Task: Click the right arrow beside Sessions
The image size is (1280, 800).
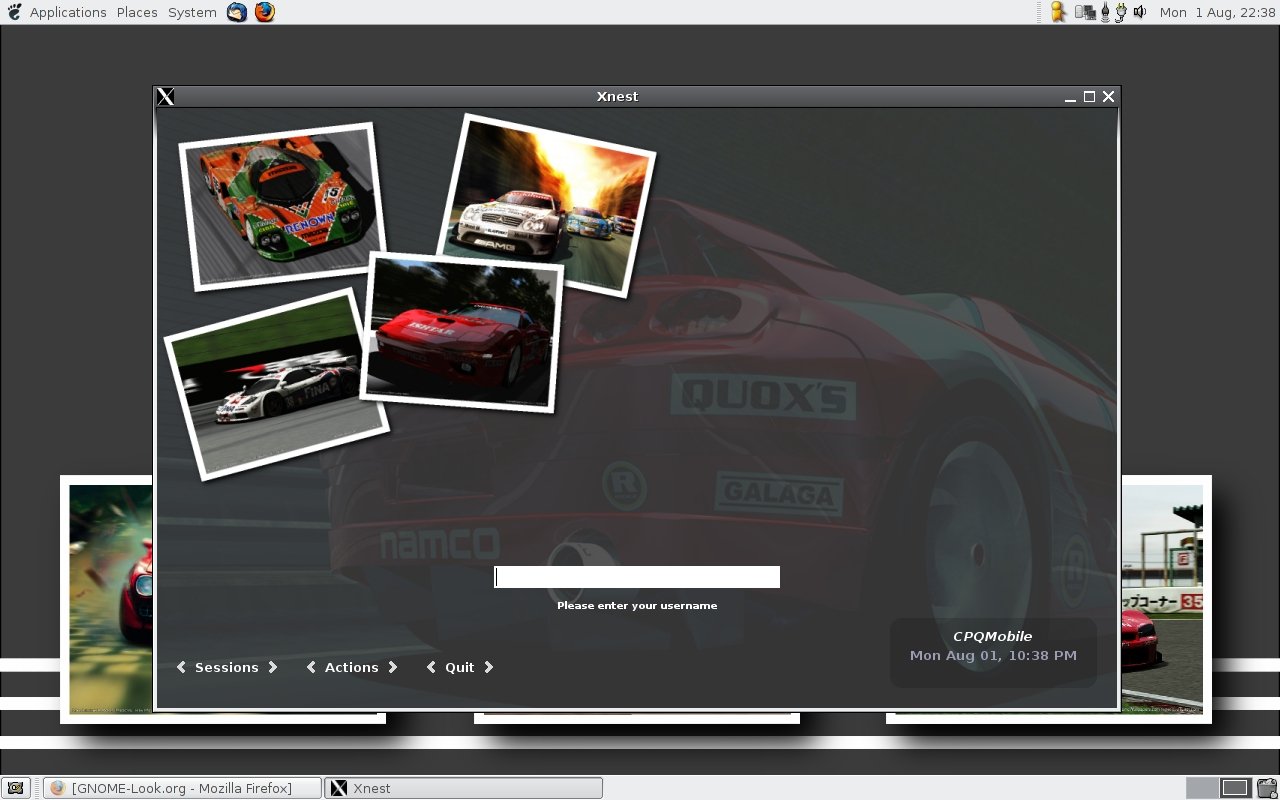Action: (273, 667)
